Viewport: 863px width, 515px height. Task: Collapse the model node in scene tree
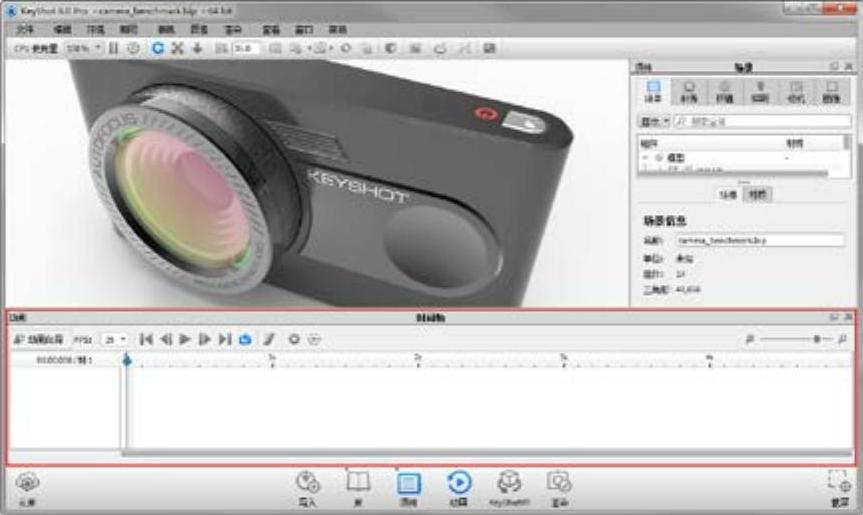coord(644,157)
